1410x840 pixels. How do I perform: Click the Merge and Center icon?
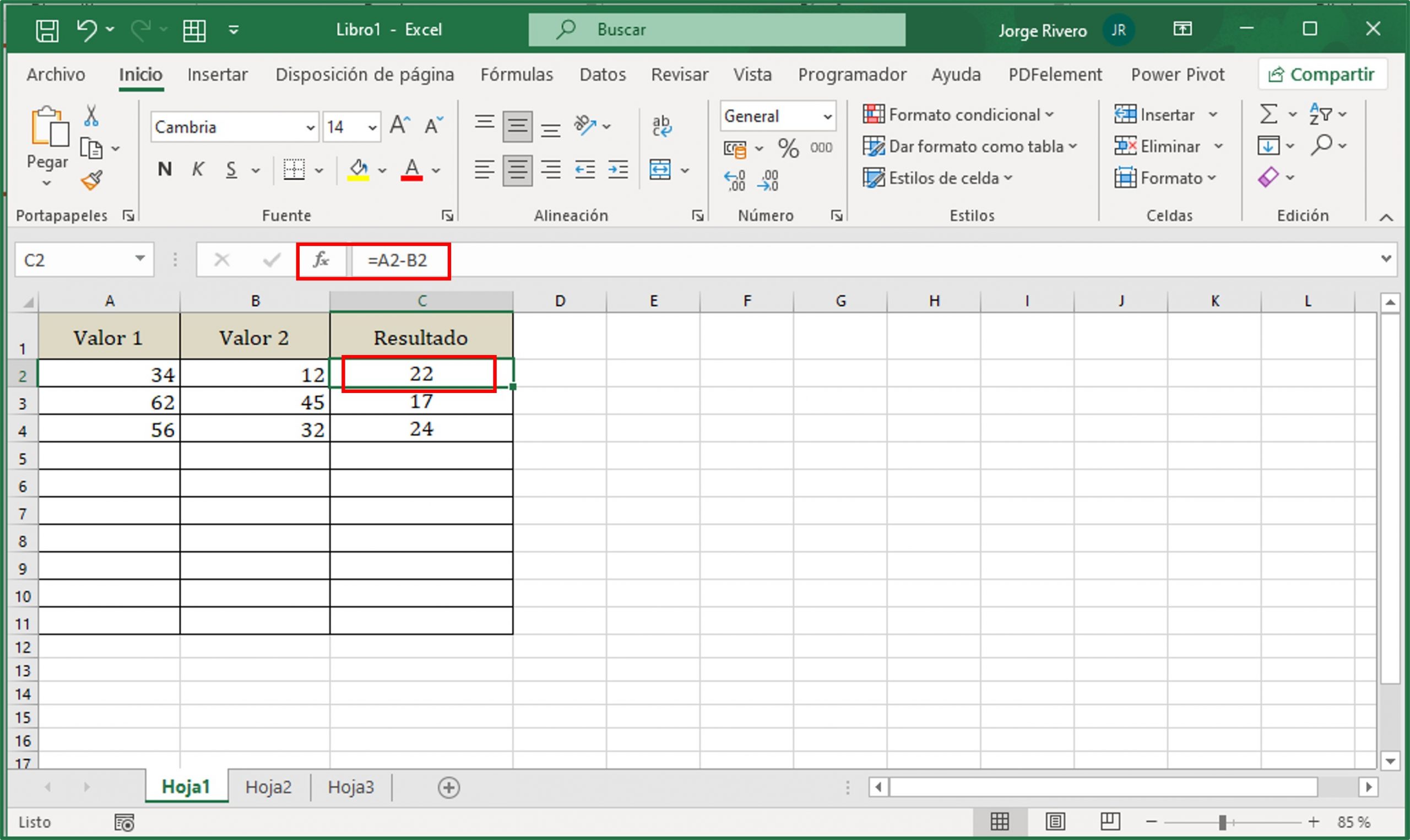660,169
